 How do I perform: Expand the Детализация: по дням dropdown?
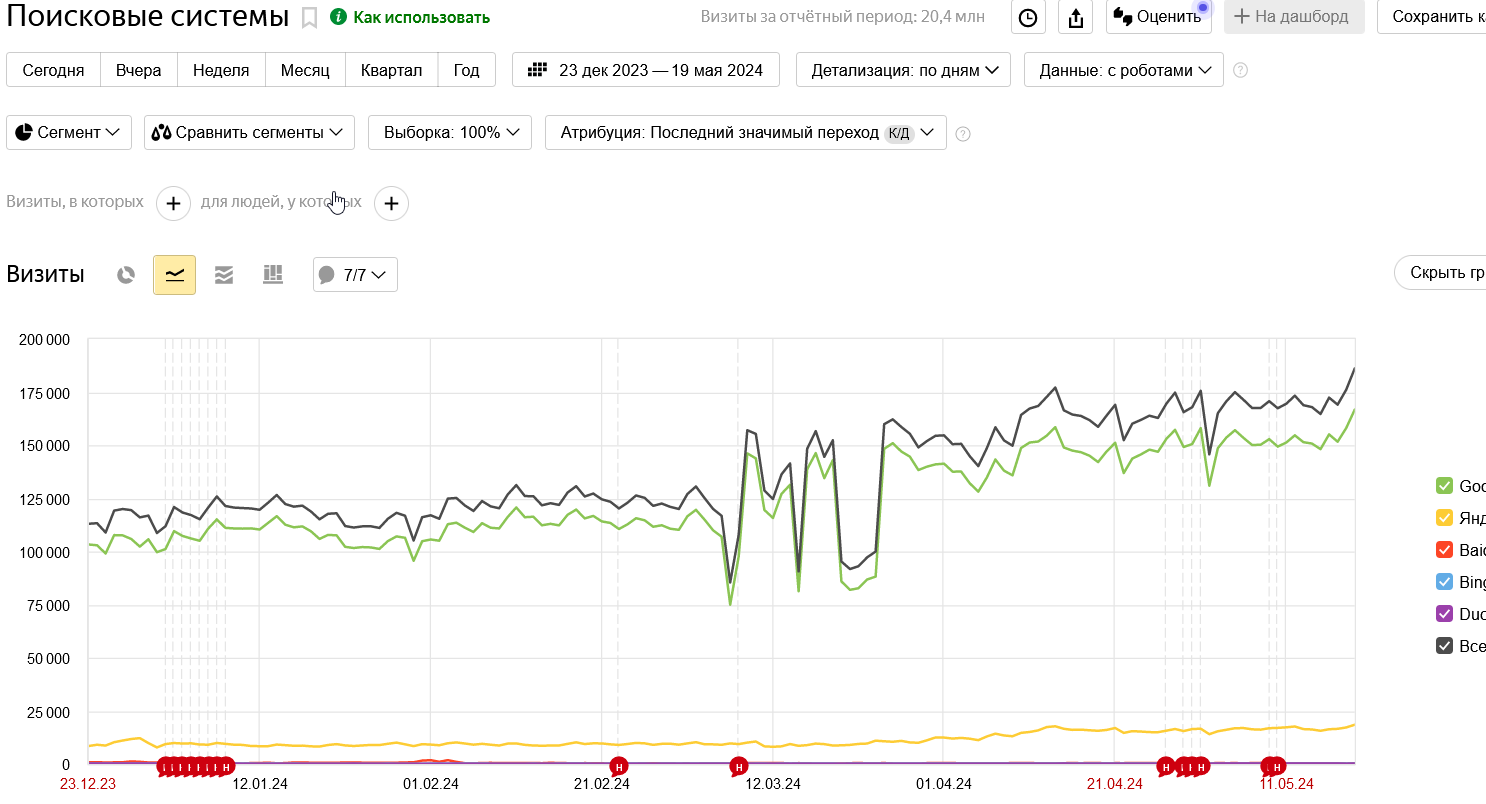(x=903, y=70)
